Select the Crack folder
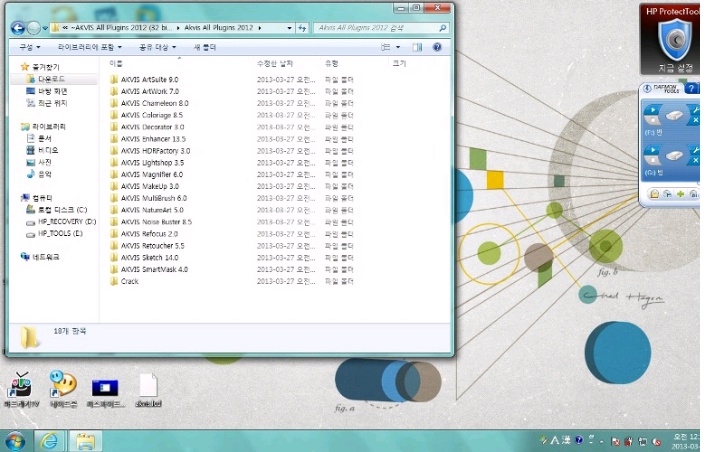Image resolution: width=724 pixels, height=452 pixels. coord(124,281)
